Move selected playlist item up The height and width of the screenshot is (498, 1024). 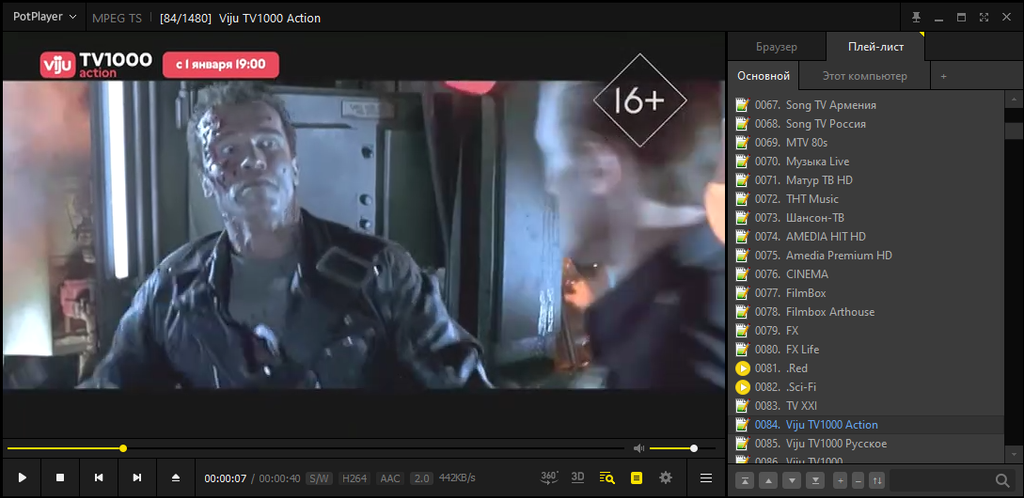pos(769,481)
